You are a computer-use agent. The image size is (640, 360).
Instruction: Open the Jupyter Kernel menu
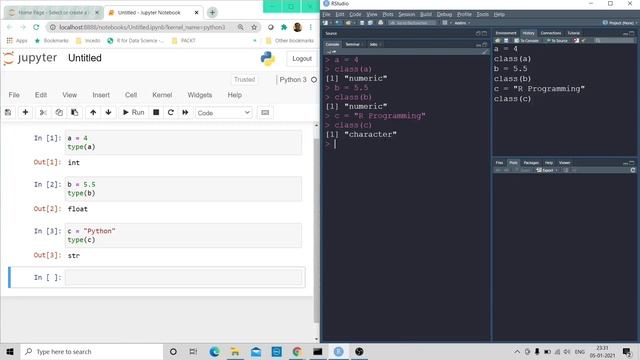(162, 95)
